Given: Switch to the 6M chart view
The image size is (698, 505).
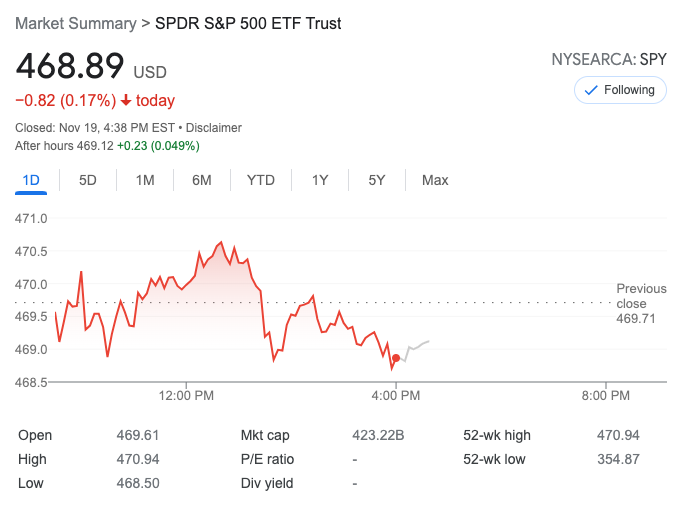Looking at the screenshot, I should click(x=202, y=180).
